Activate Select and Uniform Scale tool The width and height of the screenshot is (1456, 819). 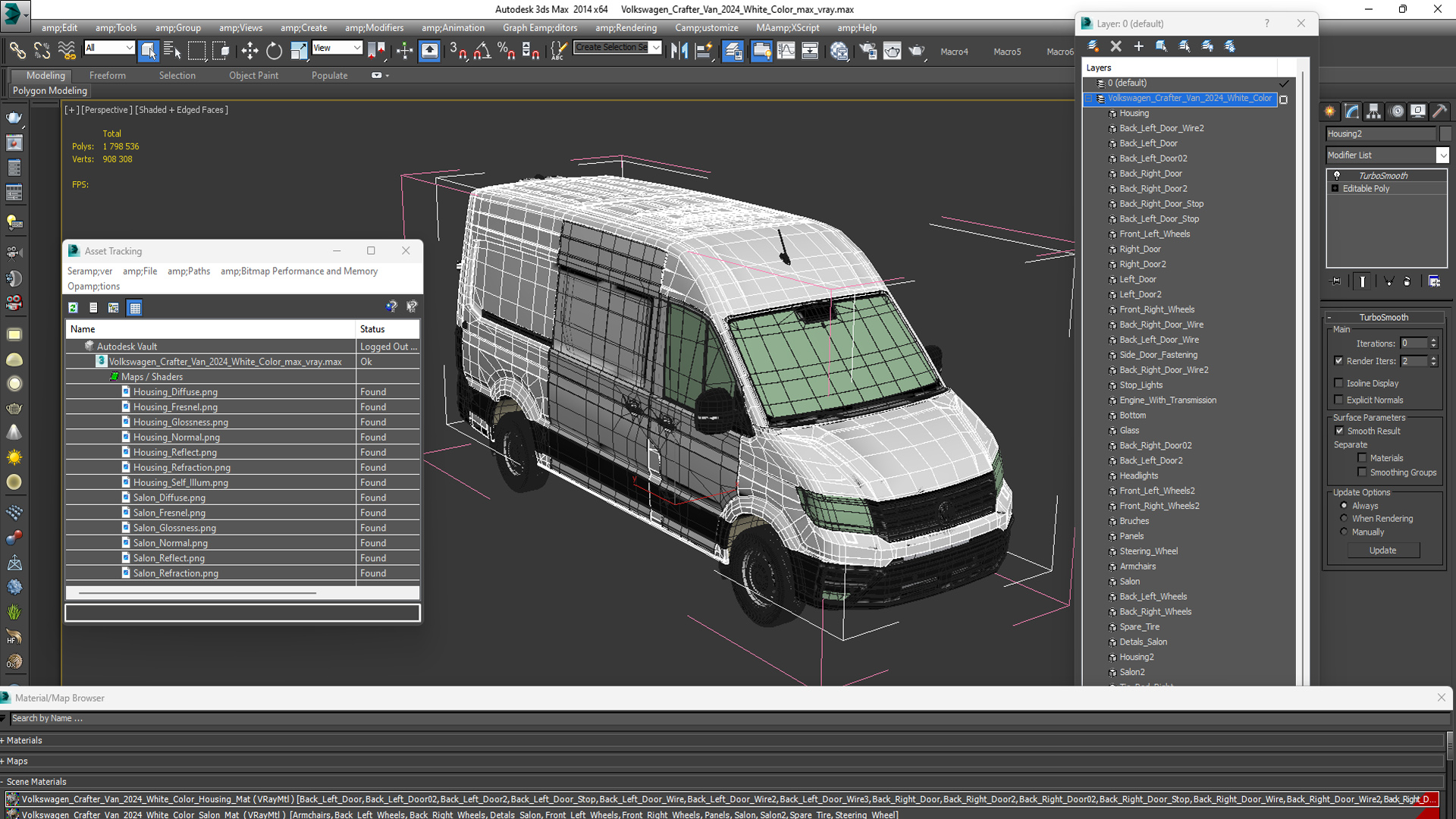(299, 51)
